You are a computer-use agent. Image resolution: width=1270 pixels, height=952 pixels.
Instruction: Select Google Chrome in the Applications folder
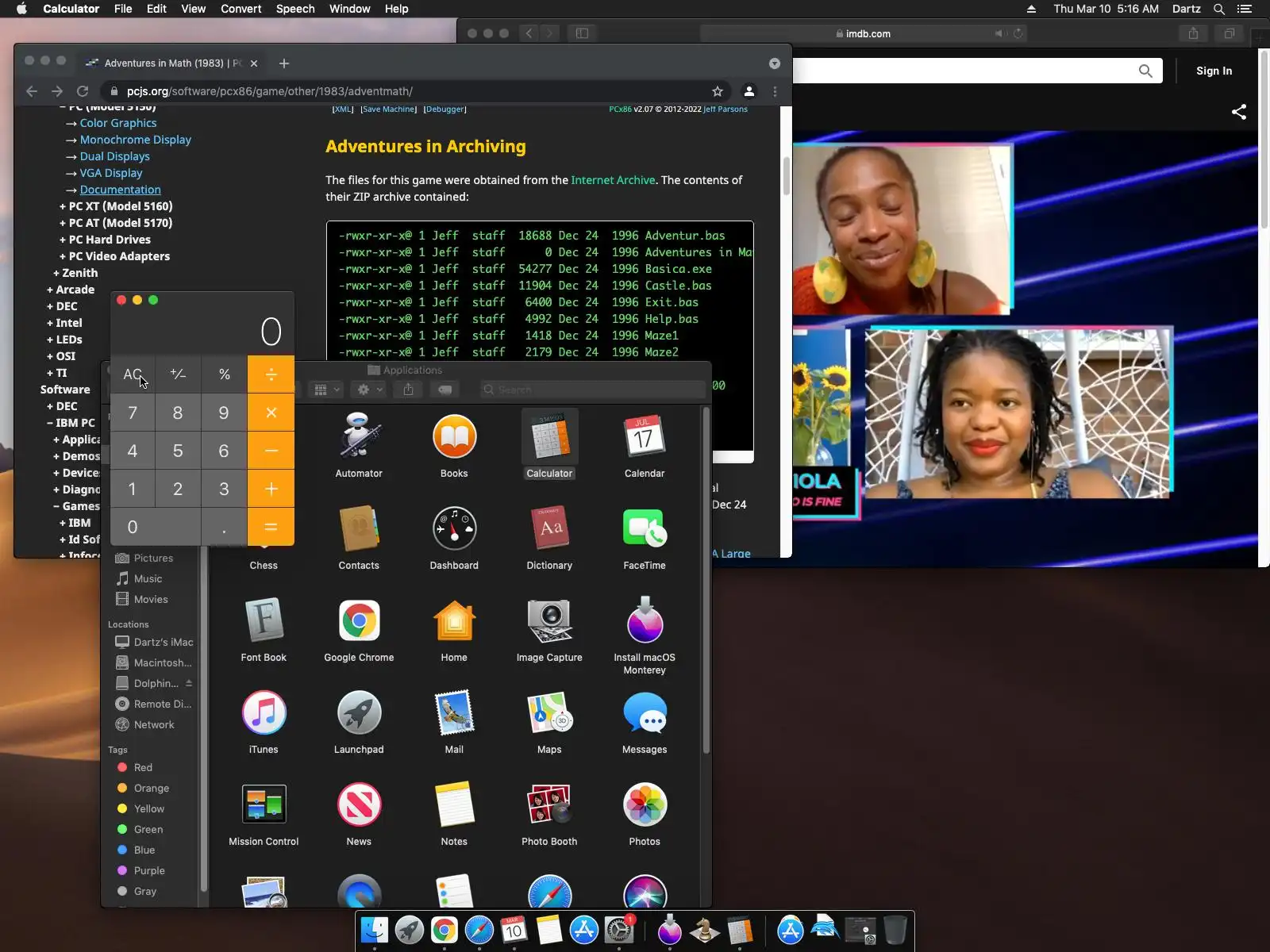[x=359, y=620]
